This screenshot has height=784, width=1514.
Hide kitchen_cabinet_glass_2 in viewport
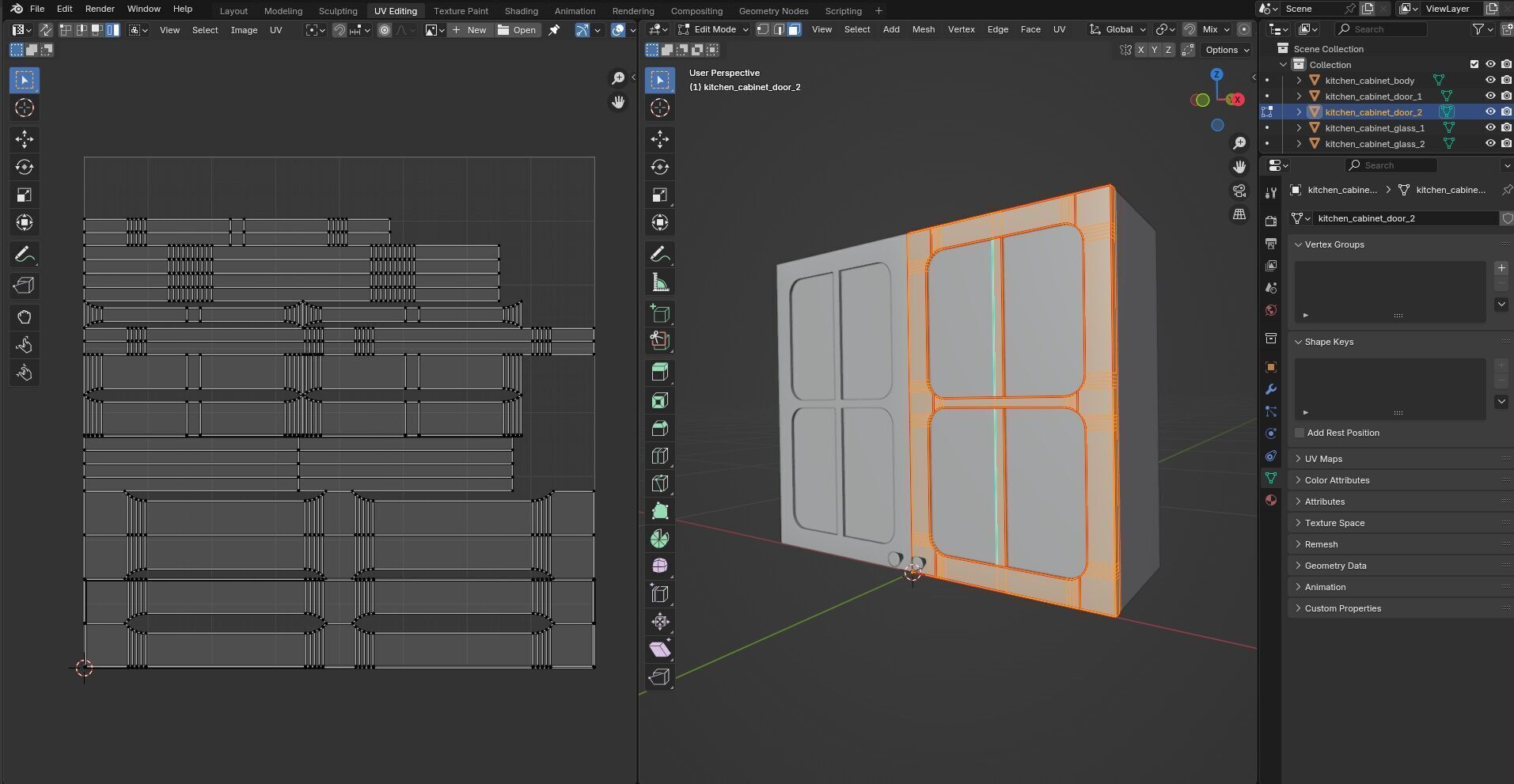coord(1490,143)
